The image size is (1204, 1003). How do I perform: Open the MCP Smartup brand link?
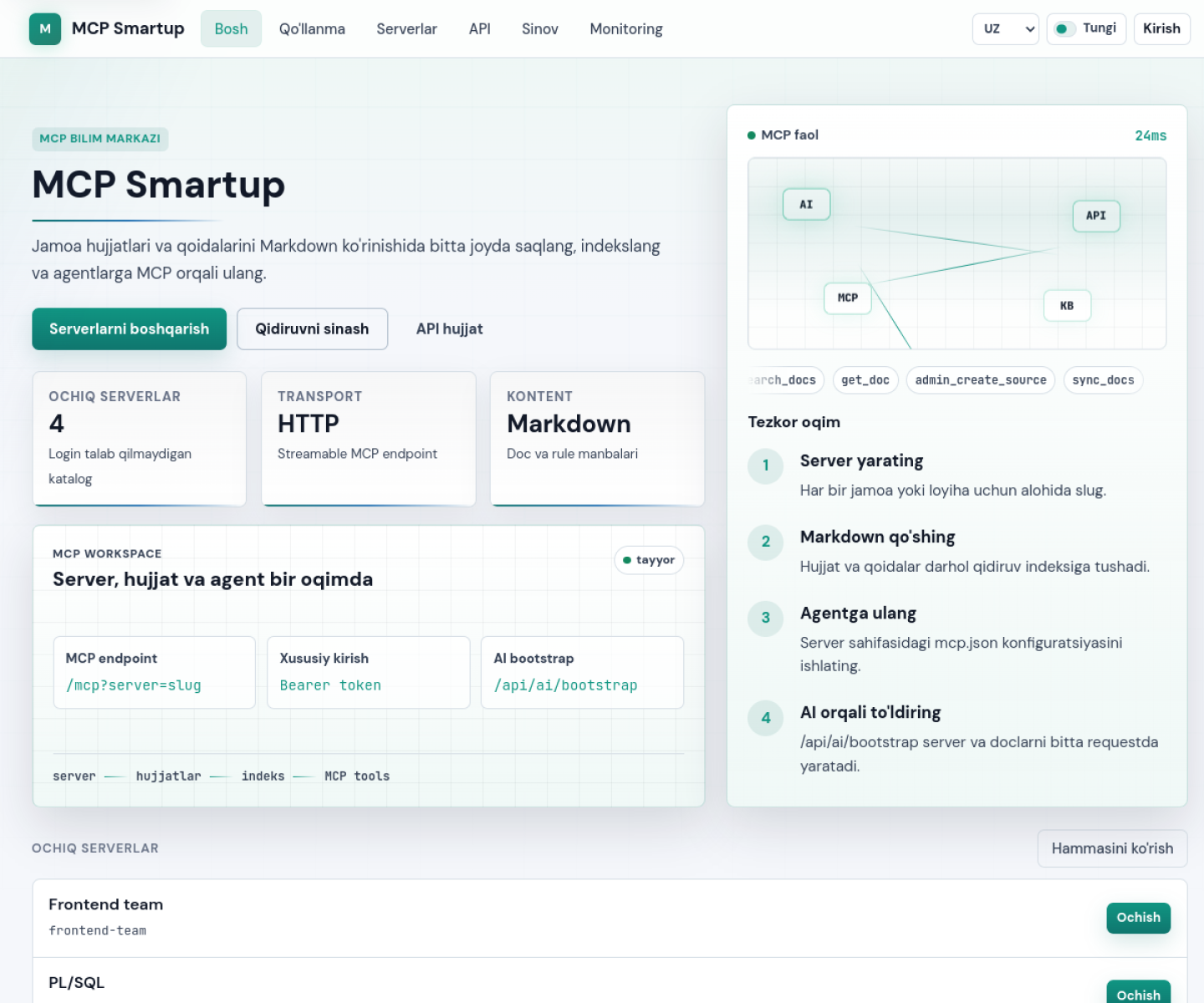pos(107,28)
